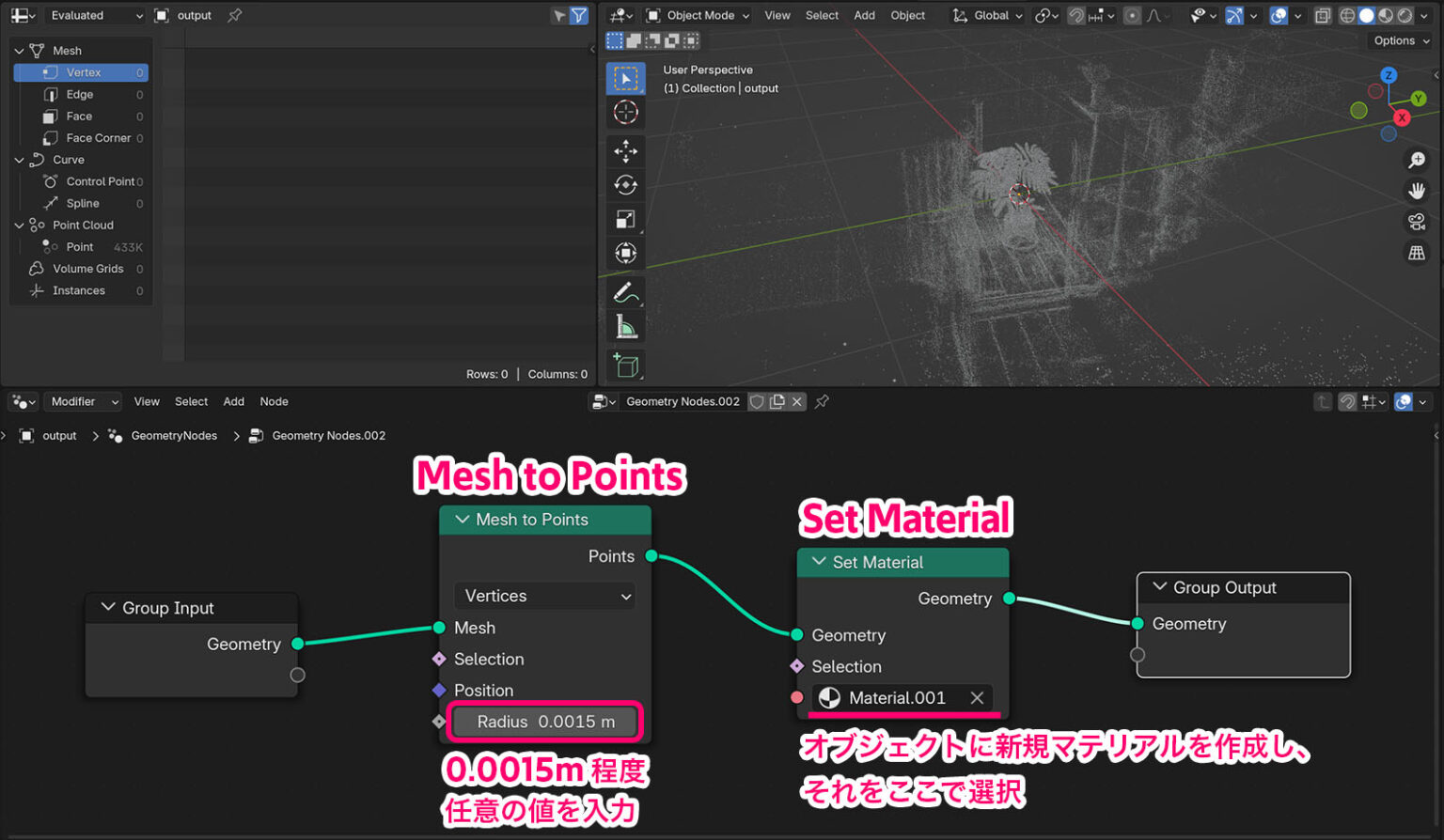Click the Radius 0.0015 m input field

pos(544,722)
